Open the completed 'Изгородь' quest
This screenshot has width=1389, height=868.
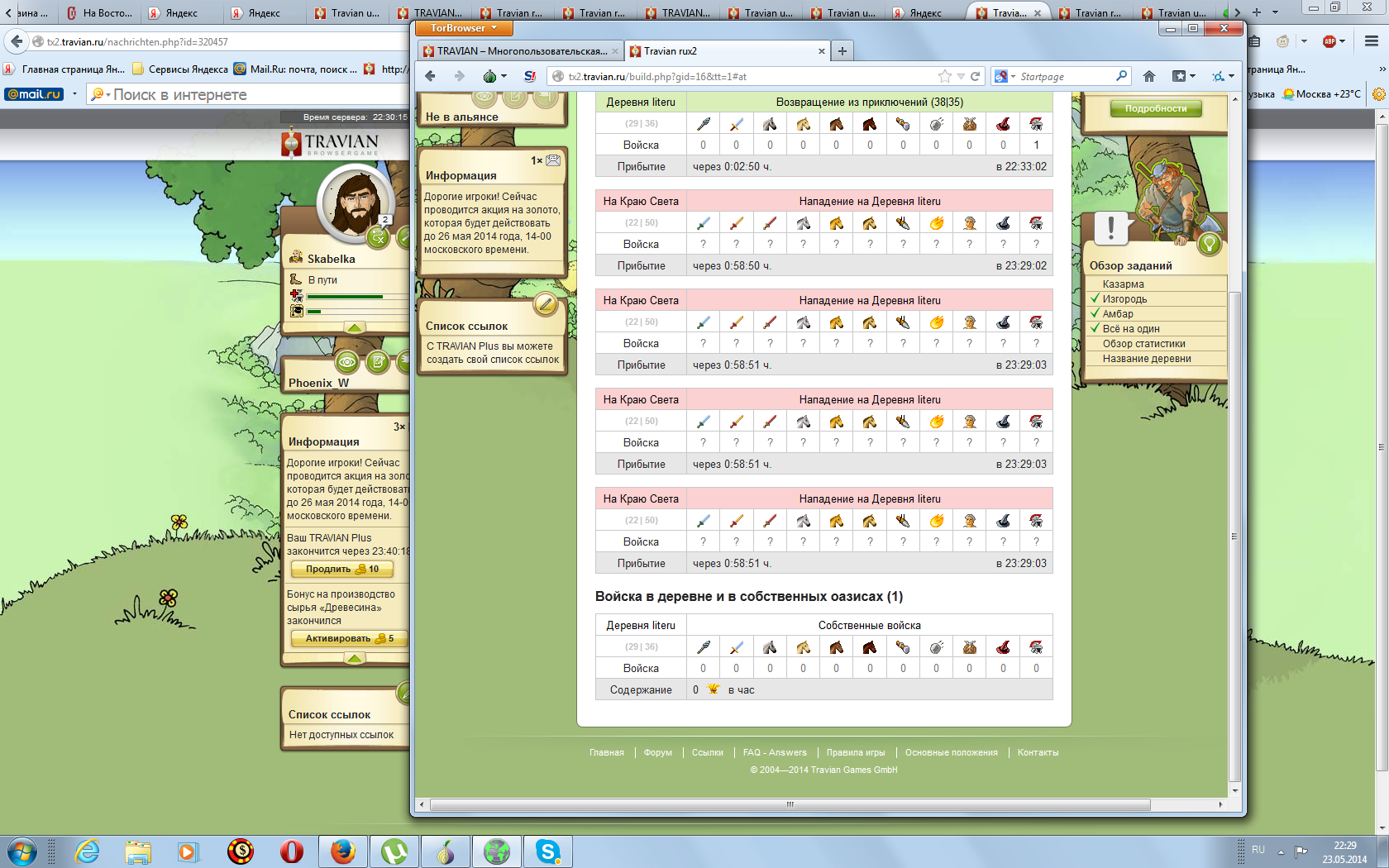pyautogui.click(x=1124, y=299)
